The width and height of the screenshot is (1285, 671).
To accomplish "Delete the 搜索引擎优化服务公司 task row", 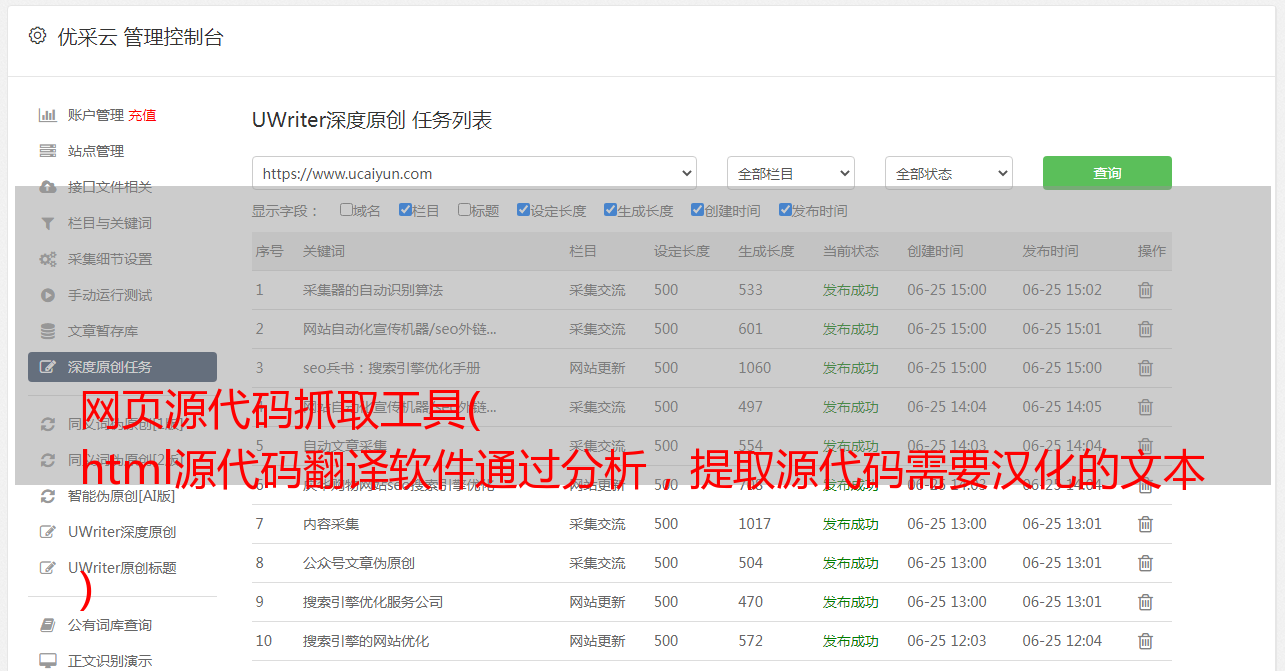I will click(1145, 602).
